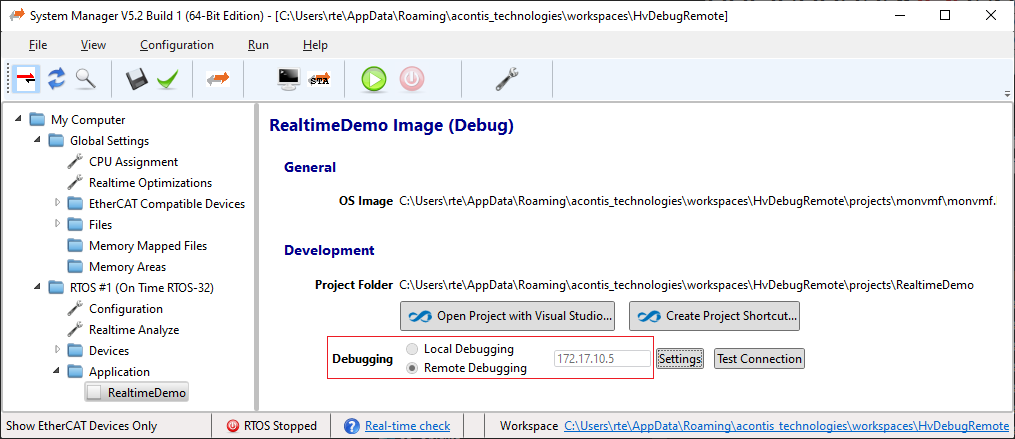The width and height of the screenshot is (1015, 439).
Task: Click the red-black arrows toolbar icon
Action: click(x=27, y=79)
